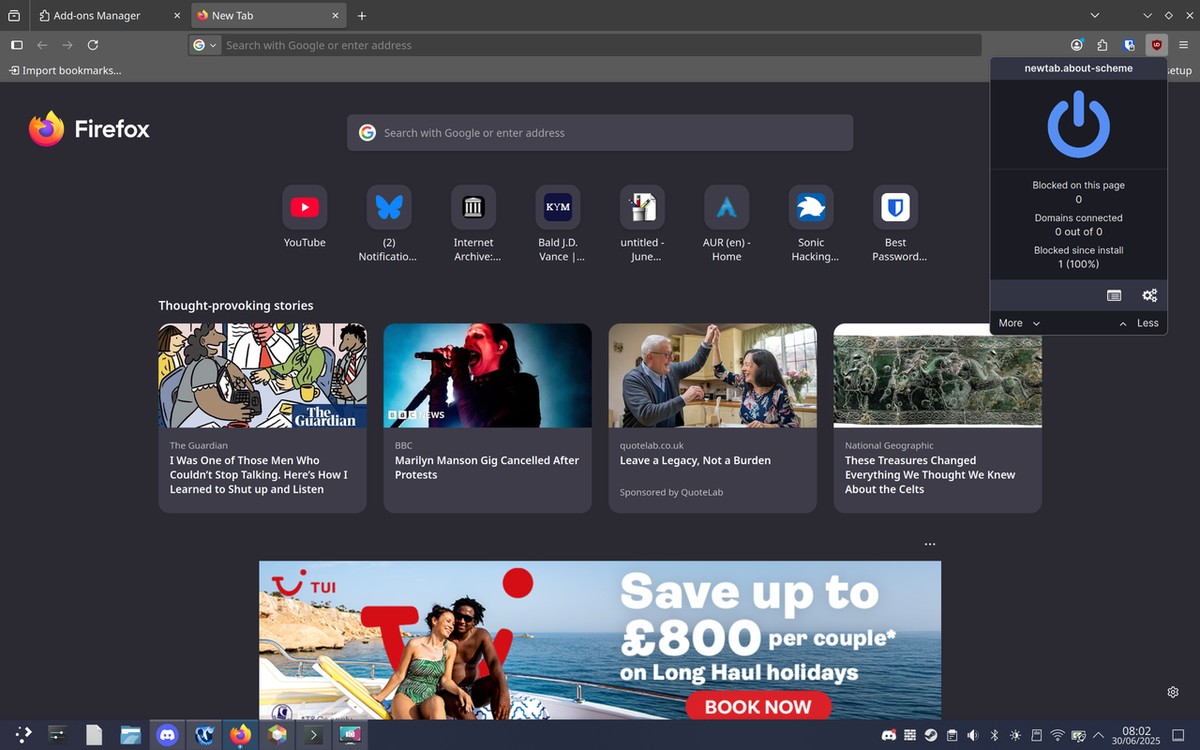Mute audio via the speaker tray icon
1200x750 pixels.
pyautogui.click(x=971, y=735)
